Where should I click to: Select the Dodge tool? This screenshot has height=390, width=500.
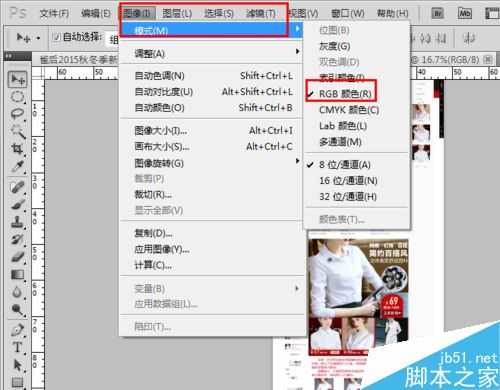(x=17, y=310)
